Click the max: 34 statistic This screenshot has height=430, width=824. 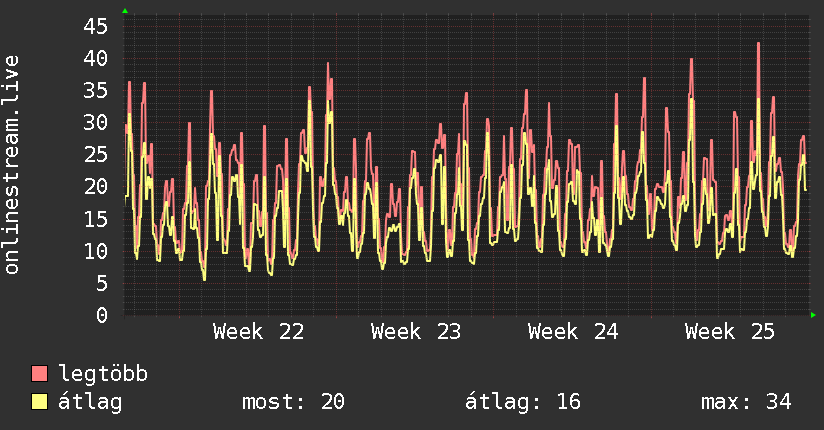click(746, 402)
